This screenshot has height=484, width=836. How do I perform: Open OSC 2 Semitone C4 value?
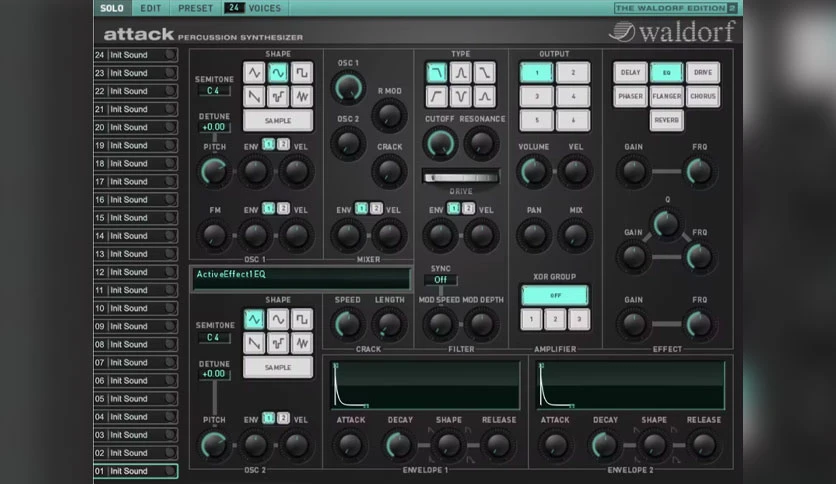(213, 337)
